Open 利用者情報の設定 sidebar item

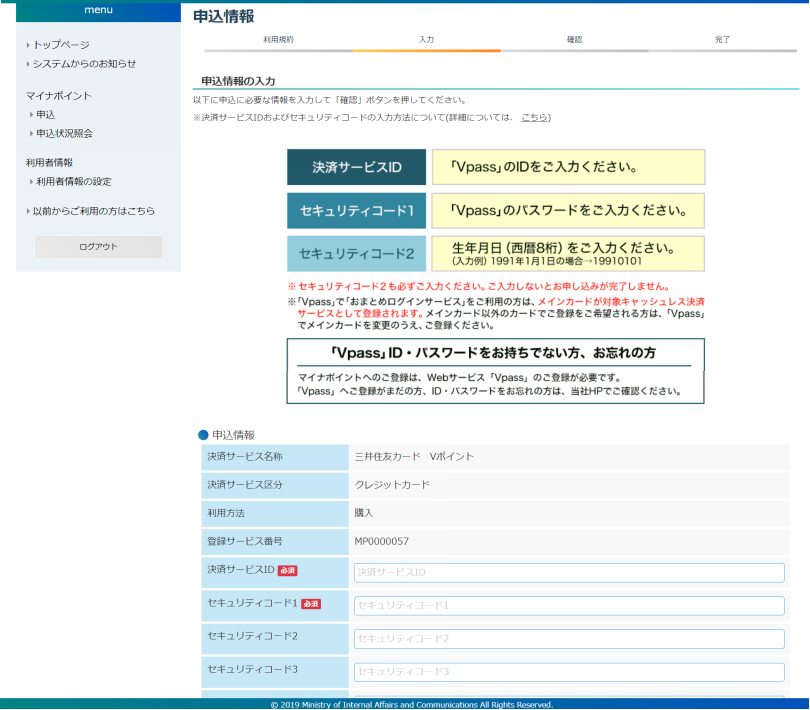coord(74,182)
